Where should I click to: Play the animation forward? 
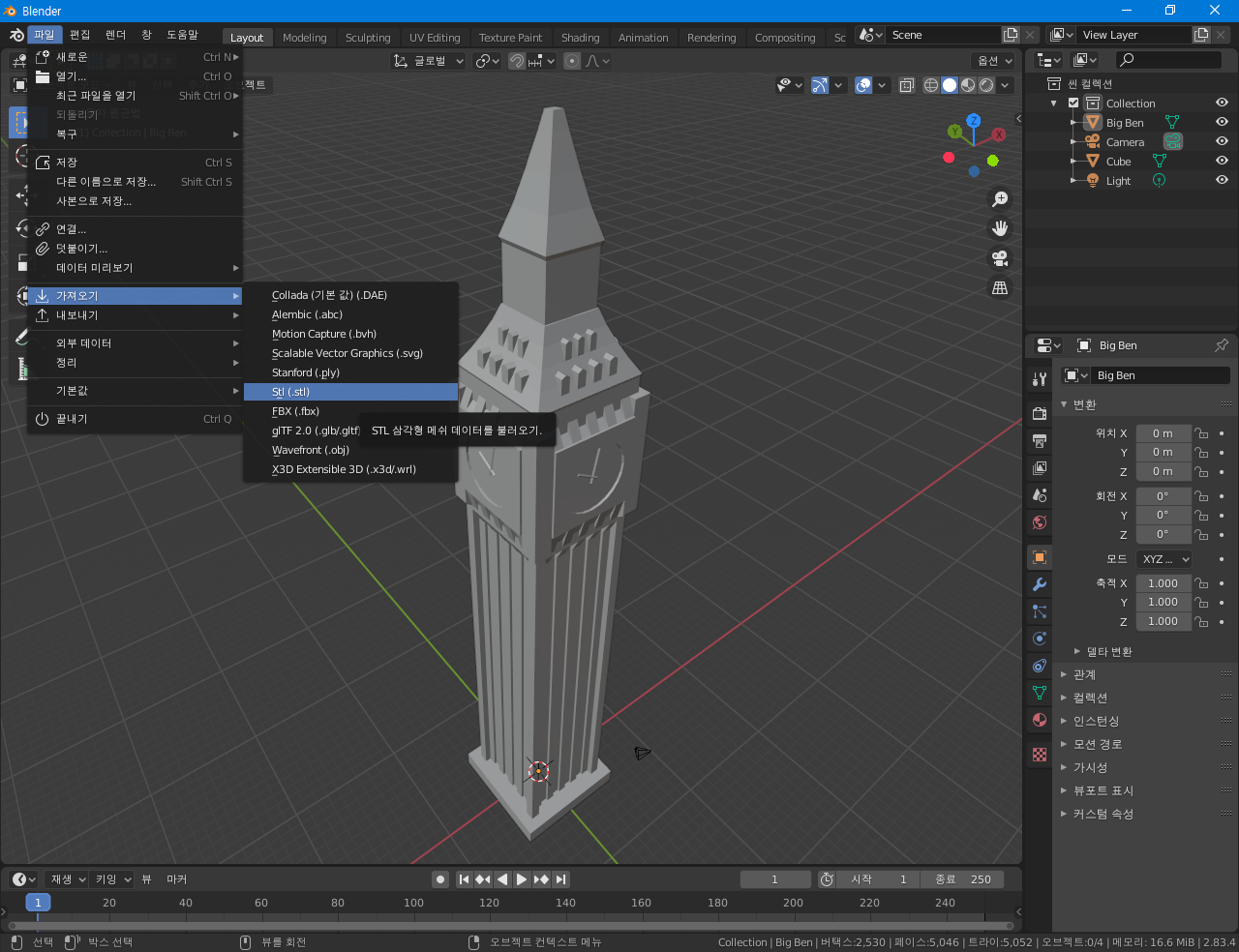coord(522,879)
